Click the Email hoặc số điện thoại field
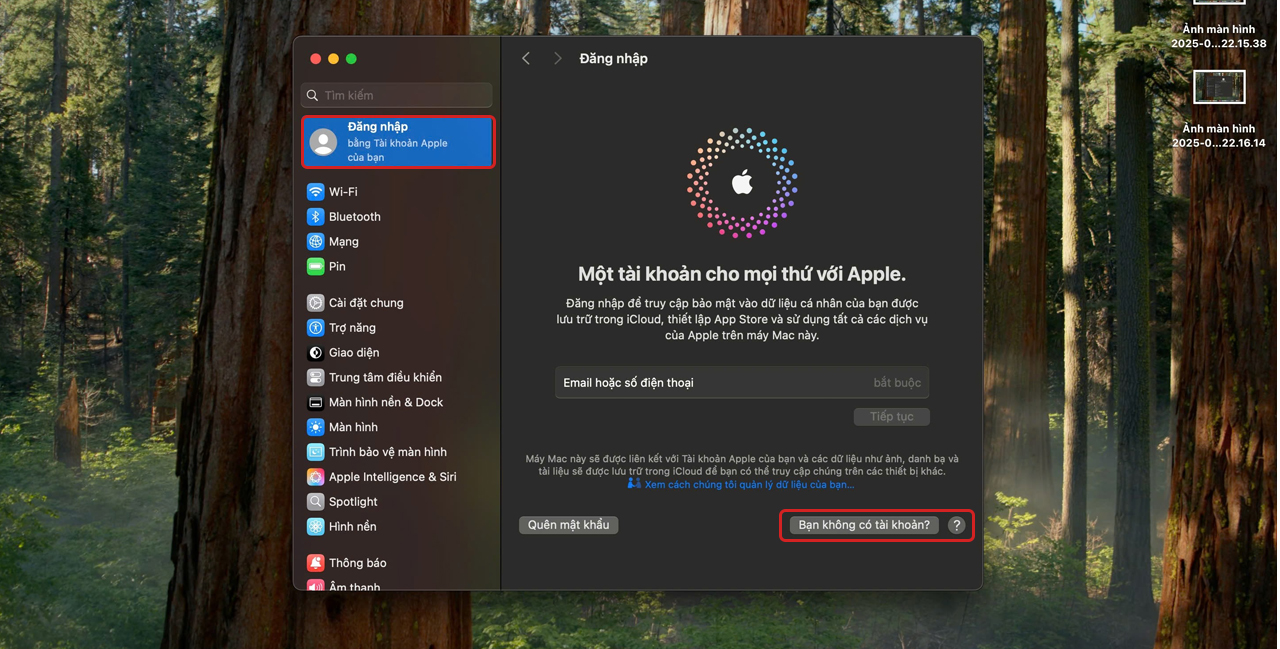The image size is (1280, 649). pyautogui.click(x=741, y=382)
